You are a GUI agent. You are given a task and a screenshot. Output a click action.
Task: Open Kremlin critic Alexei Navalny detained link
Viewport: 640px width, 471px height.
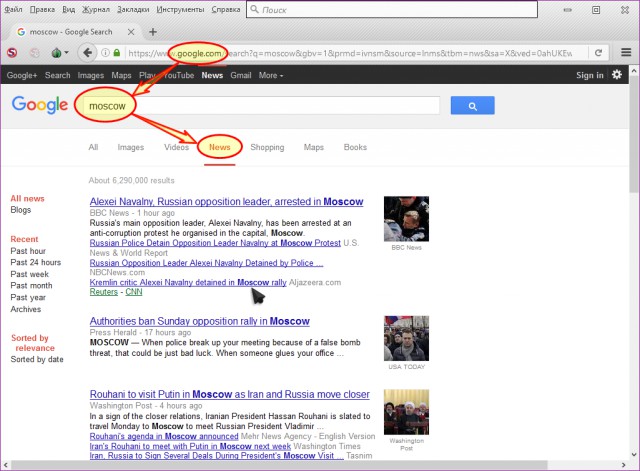(x=188, y=282)
